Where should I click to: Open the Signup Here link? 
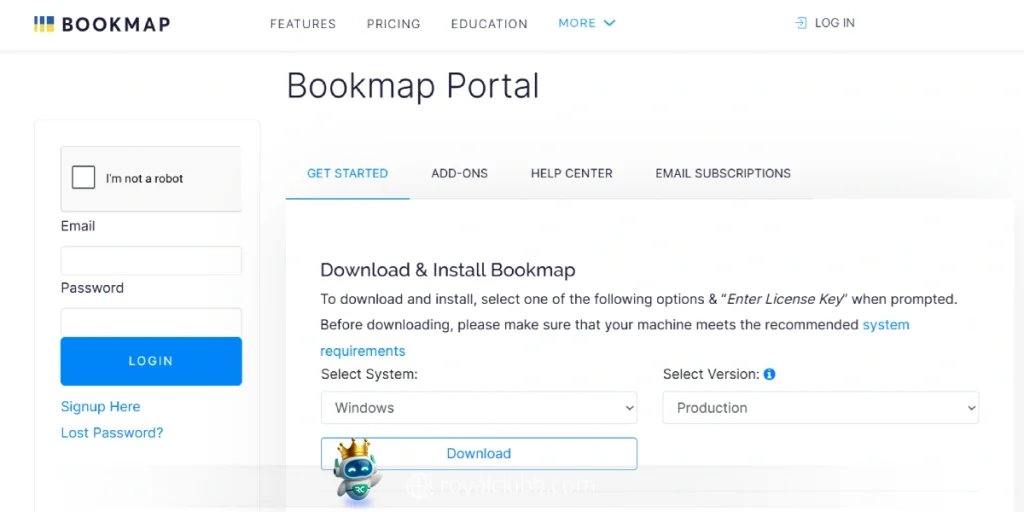[x=101, y=407]
